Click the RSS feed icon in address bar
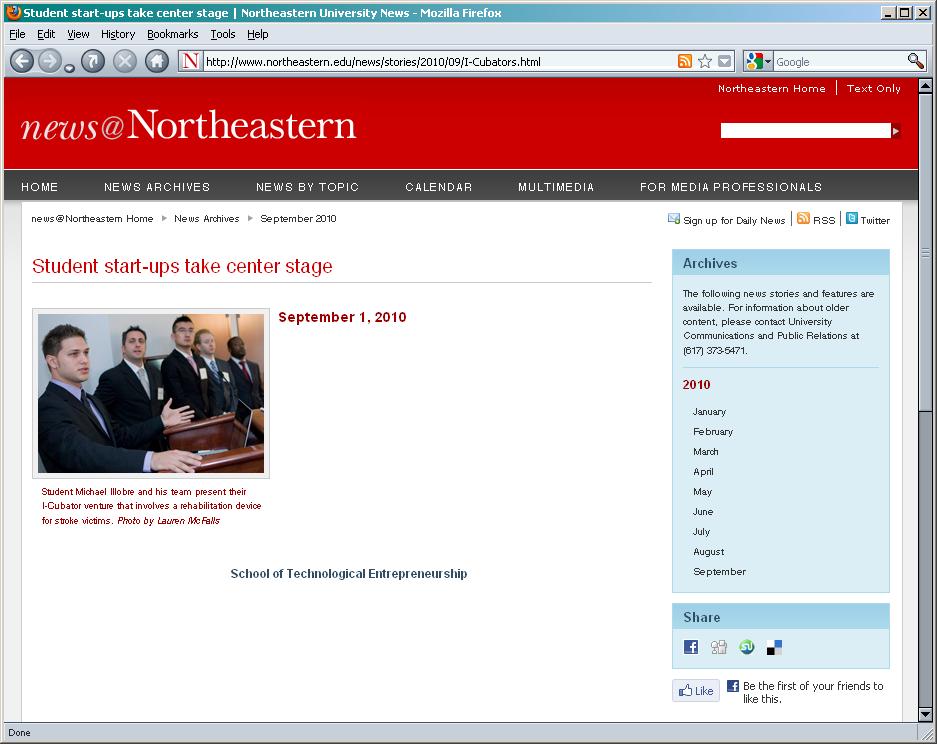937x744 pixels. coord(685,61)
